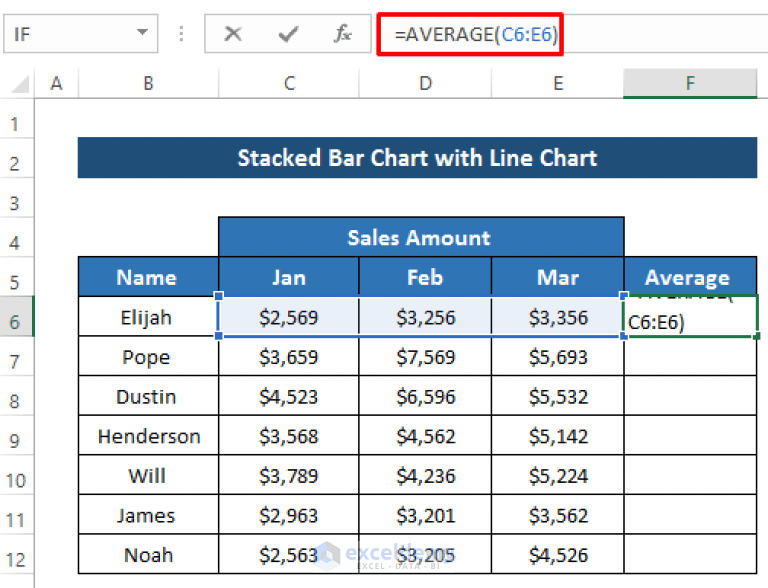
Task: Click the Select All corner triangle
Action: (x=20, y=84)
